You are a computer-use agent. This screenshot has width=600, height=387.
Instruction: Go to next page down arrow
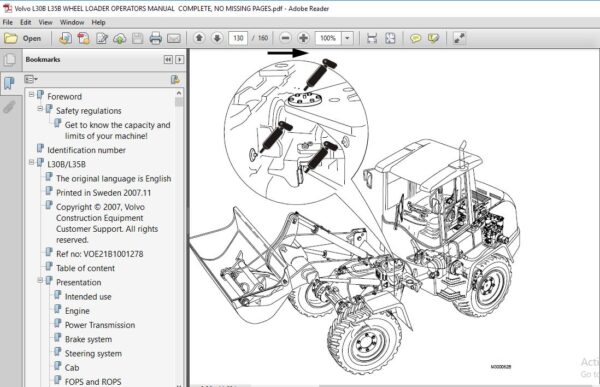coord(217,38)
